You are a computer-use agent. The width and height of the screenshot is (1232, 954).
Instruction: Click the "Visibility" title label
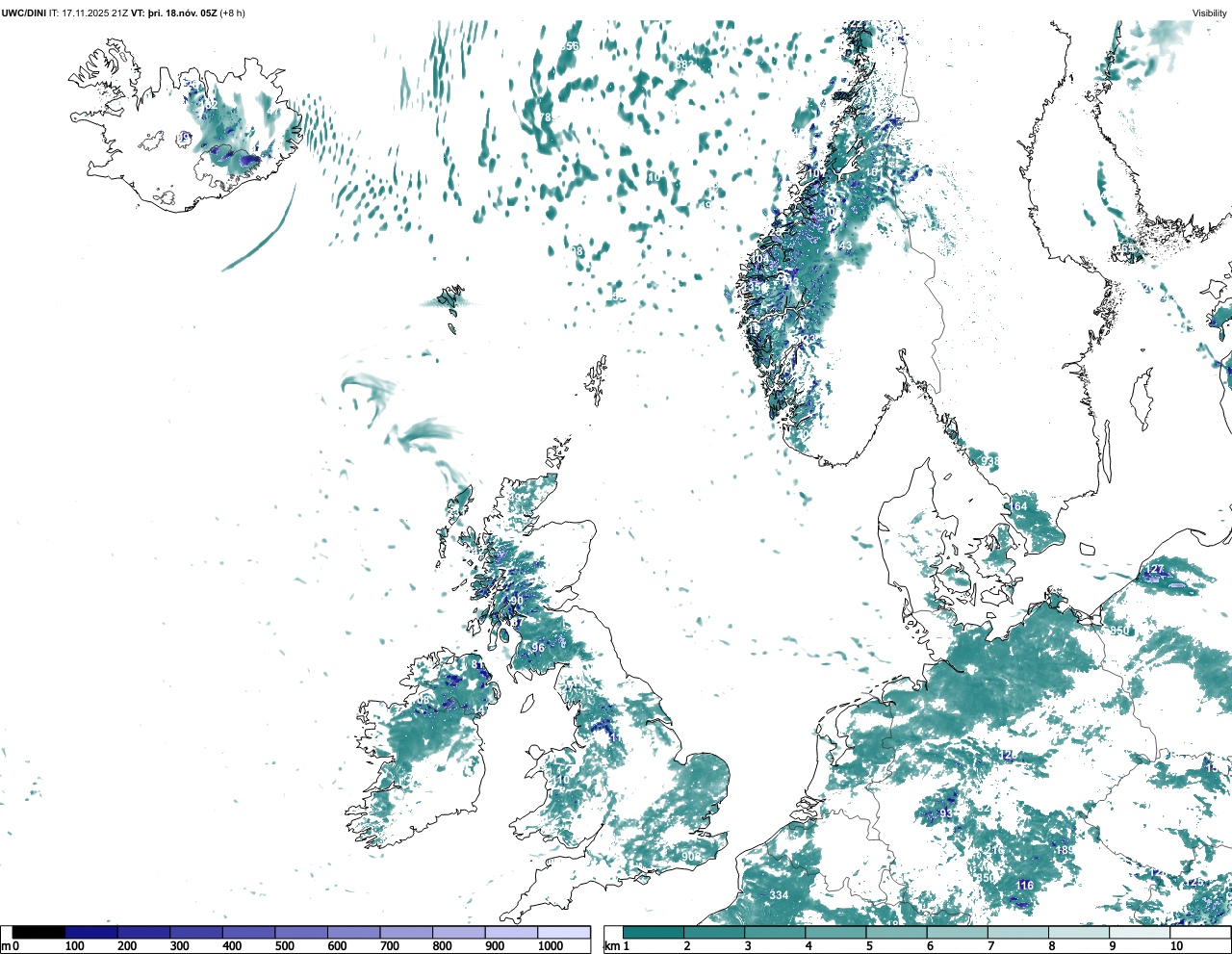(1209, 13)
